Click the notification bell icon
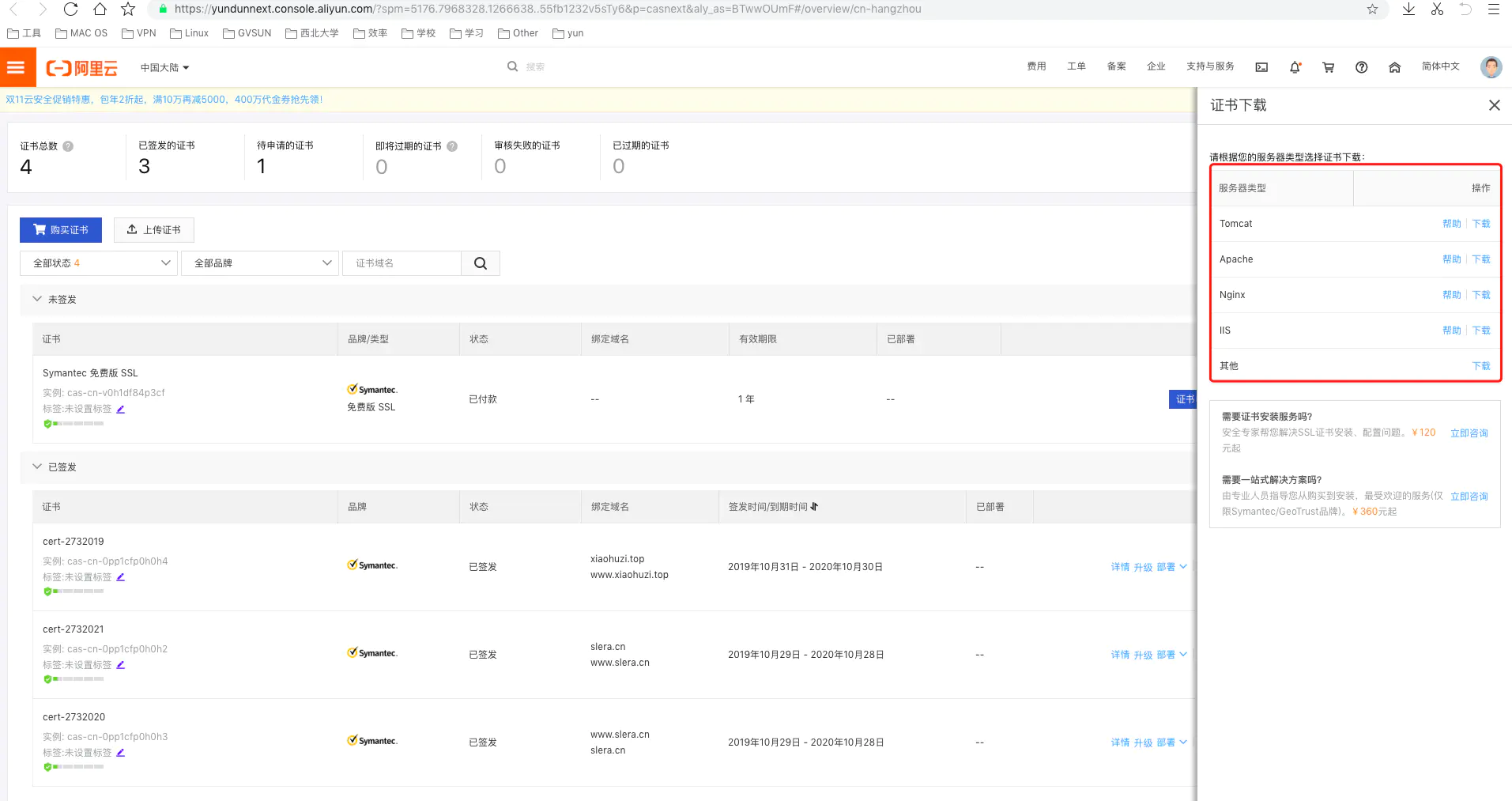The height and width of the screenshot is (801, 1512). pos(1295,67)
